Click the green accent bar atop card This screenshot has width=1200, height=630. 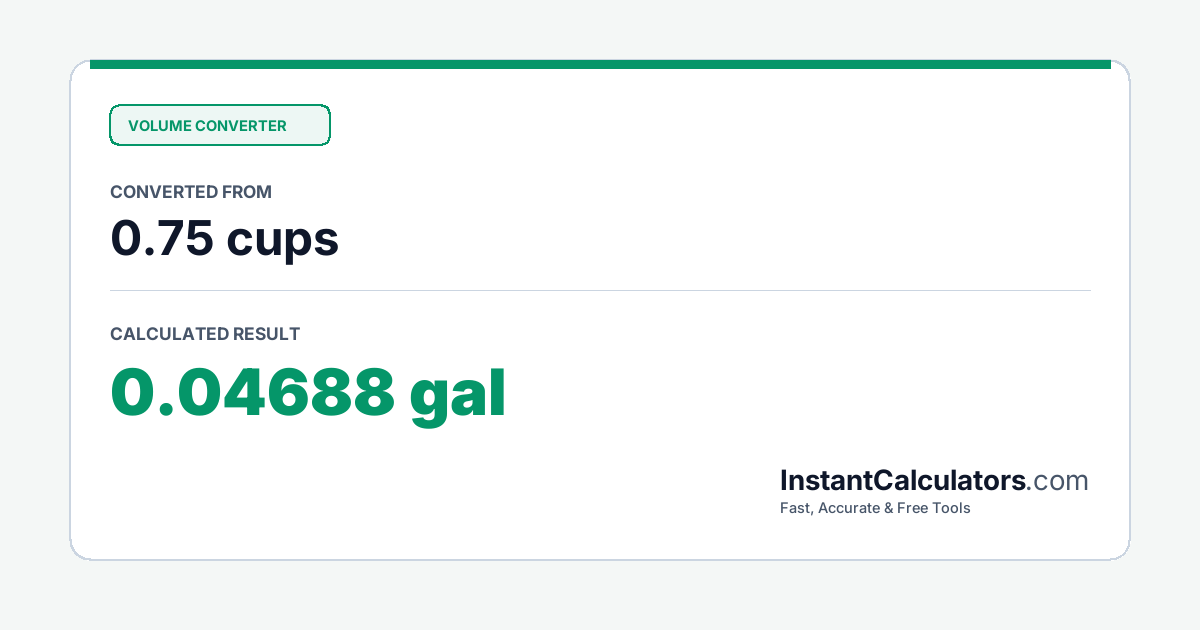[600, 64]
